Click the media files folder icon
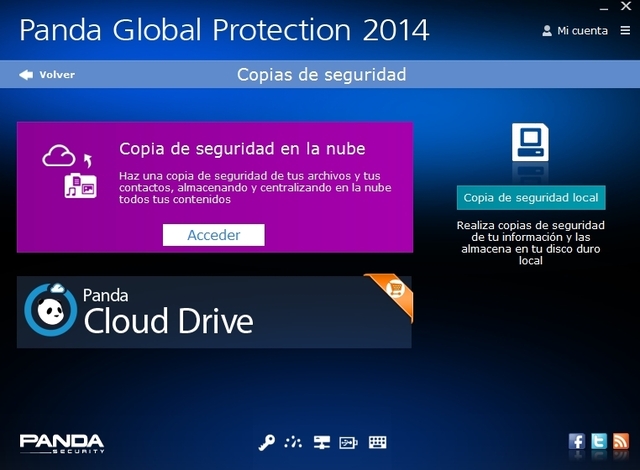The image size is (640, 470). pos(80,186)
